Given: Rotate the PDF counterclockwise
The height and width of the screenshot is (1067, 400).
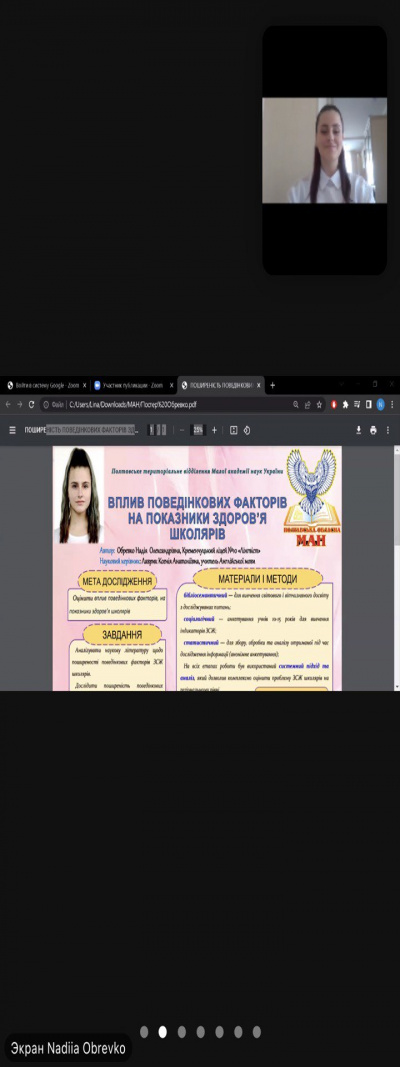Looking at the screenshot, I should pos(247,430).
